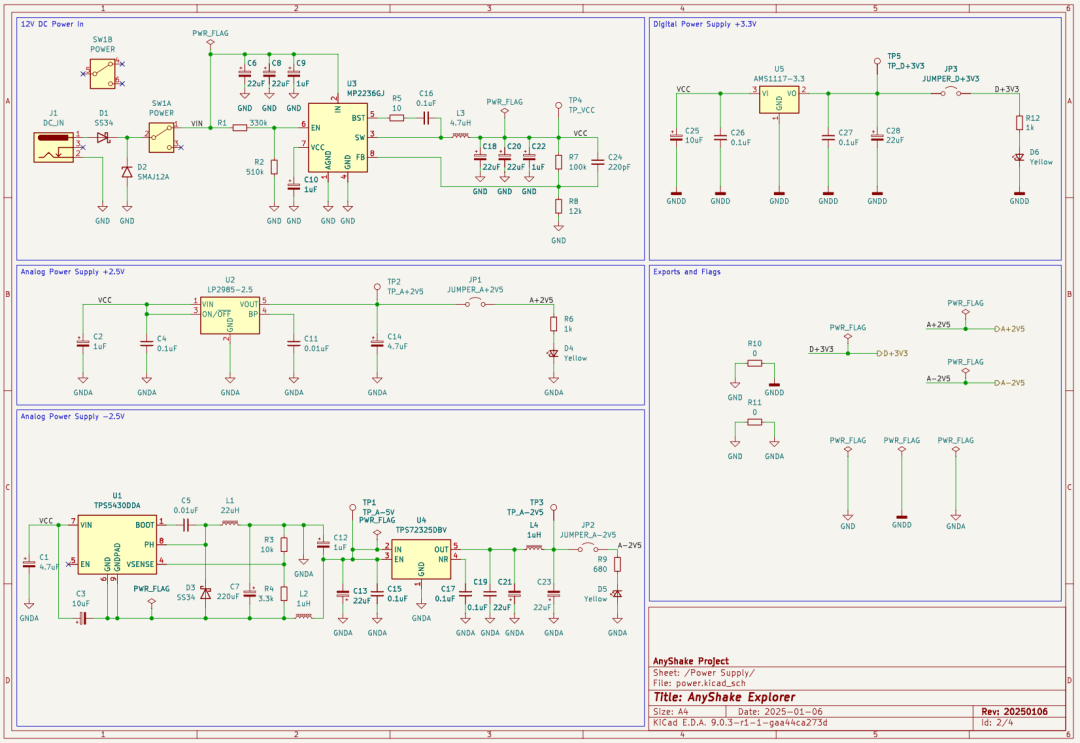Click the '12V DC Power In' section title

tap(52, 23)
